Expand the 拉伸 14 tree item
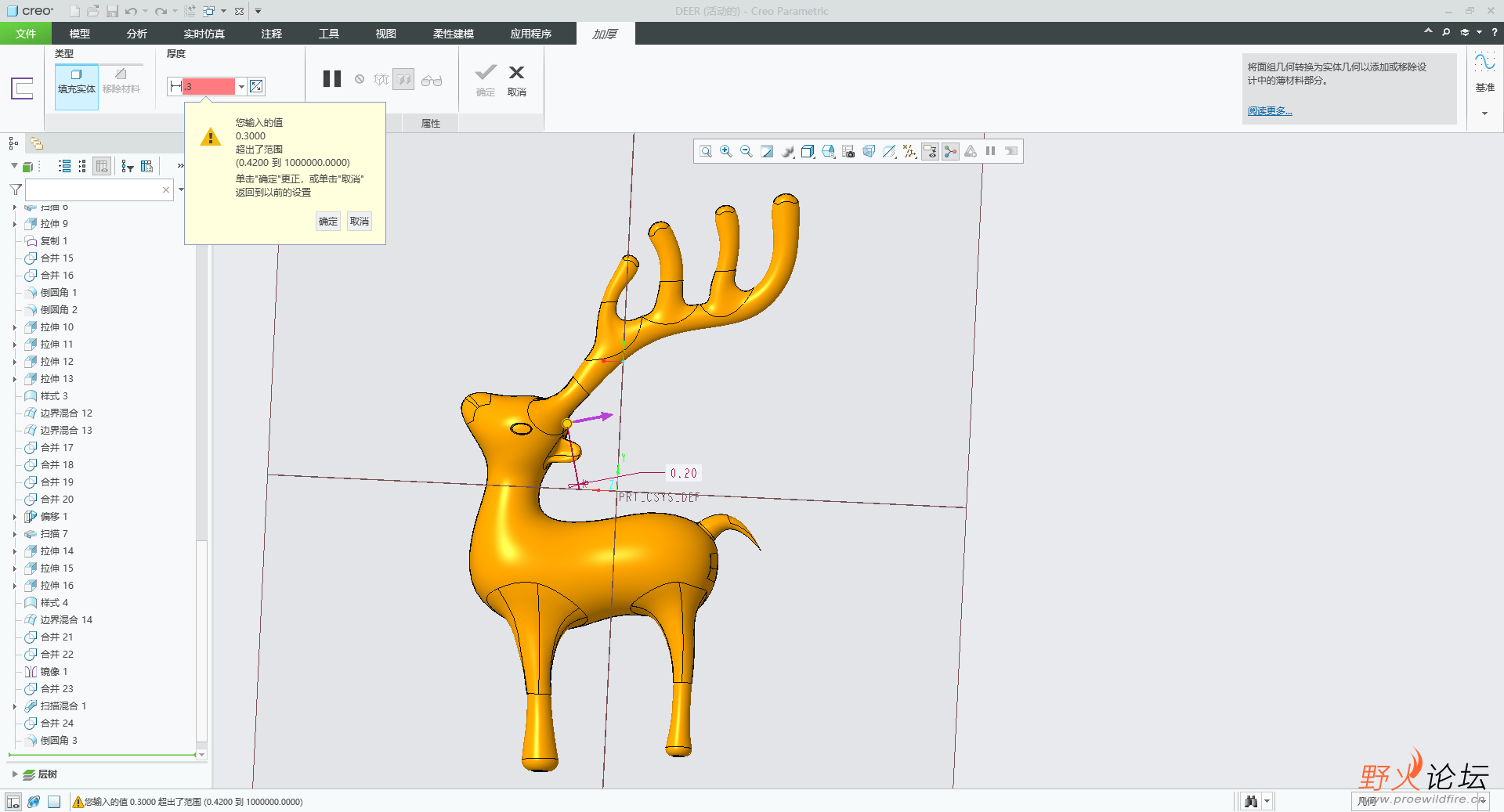Image resolution: width=1504 pixels, height=812 pixels. point(16,550)
